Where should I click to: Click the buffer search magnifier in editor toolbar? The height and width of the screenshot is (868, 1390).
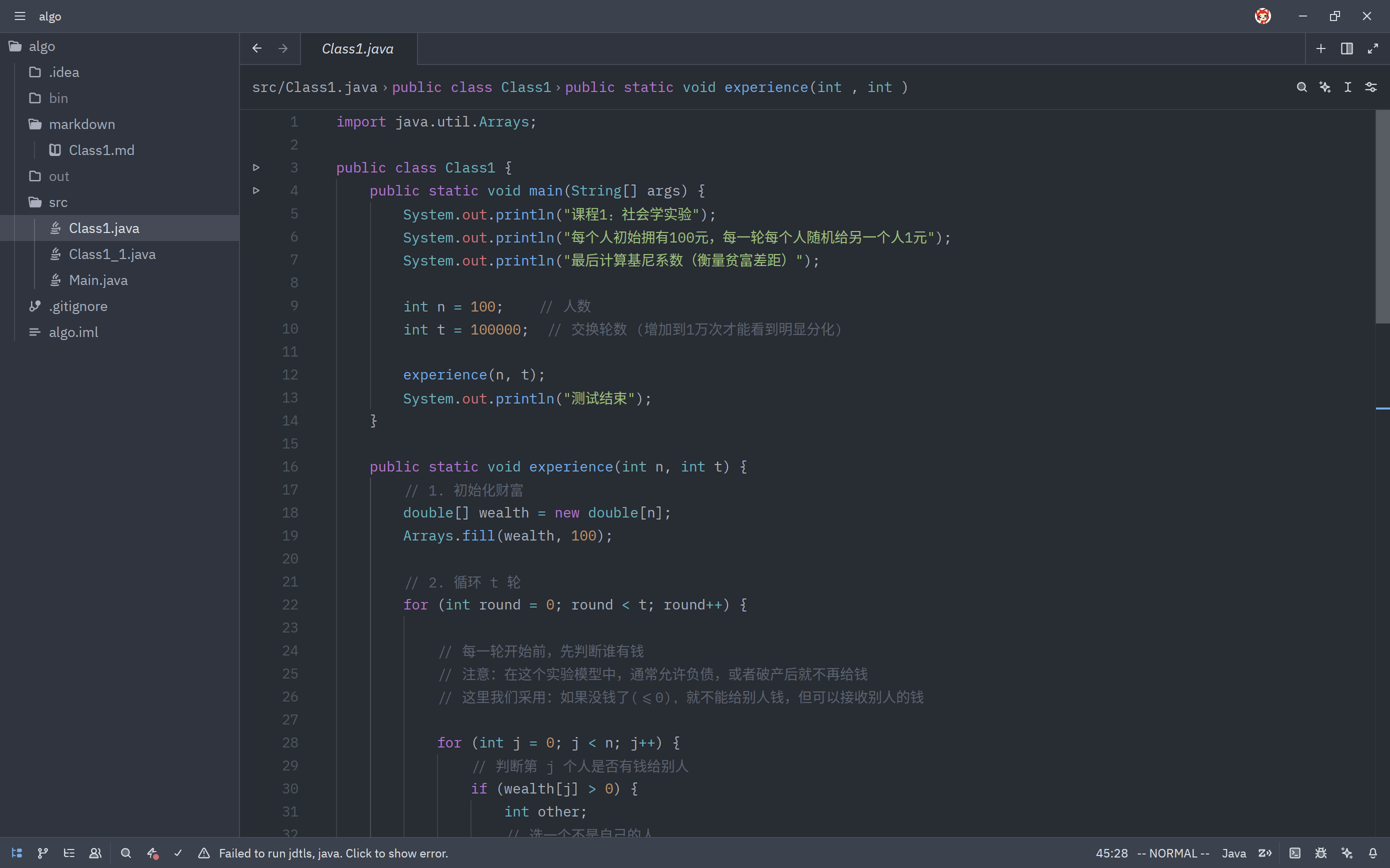(1301, 87)
